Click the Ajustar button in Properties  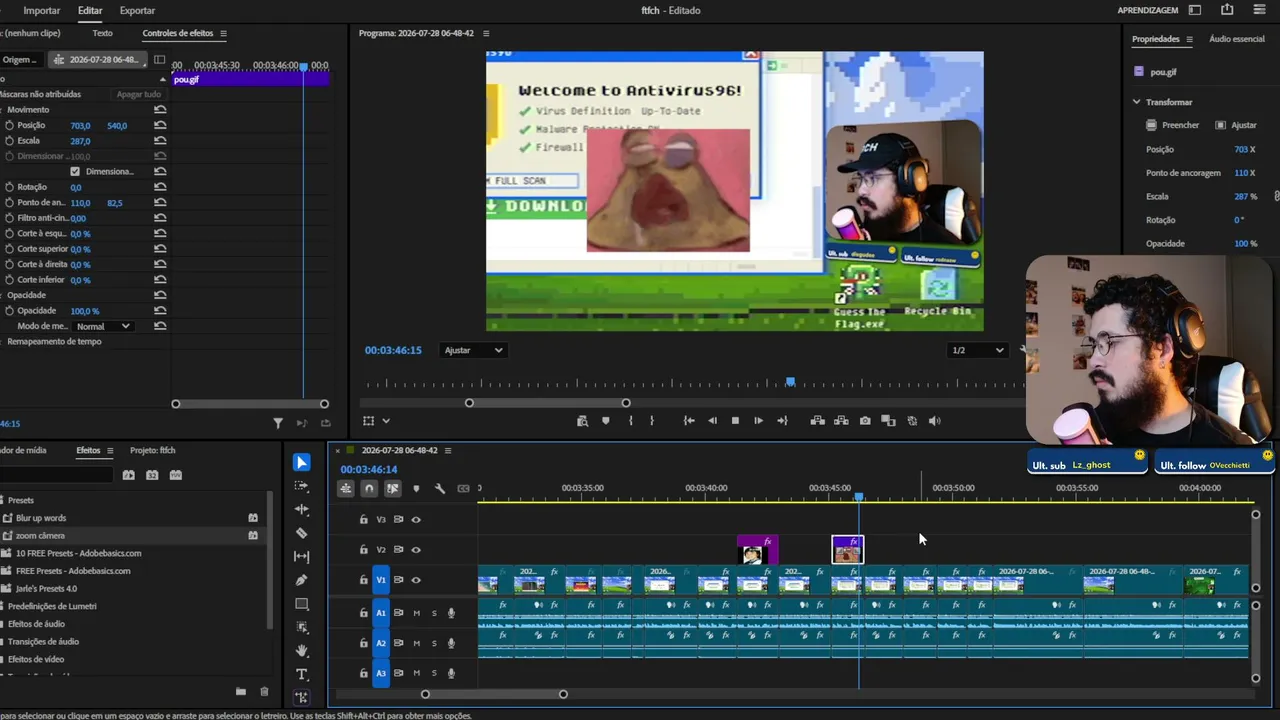pos(1236,125)
